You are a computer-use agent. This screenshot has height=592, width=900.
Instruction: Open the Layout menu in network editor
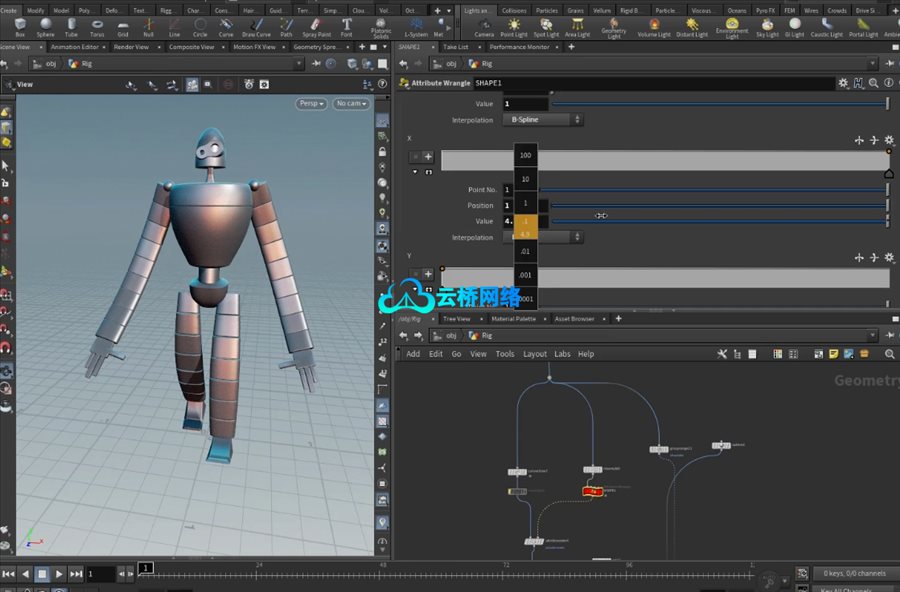tap(535, 354)
